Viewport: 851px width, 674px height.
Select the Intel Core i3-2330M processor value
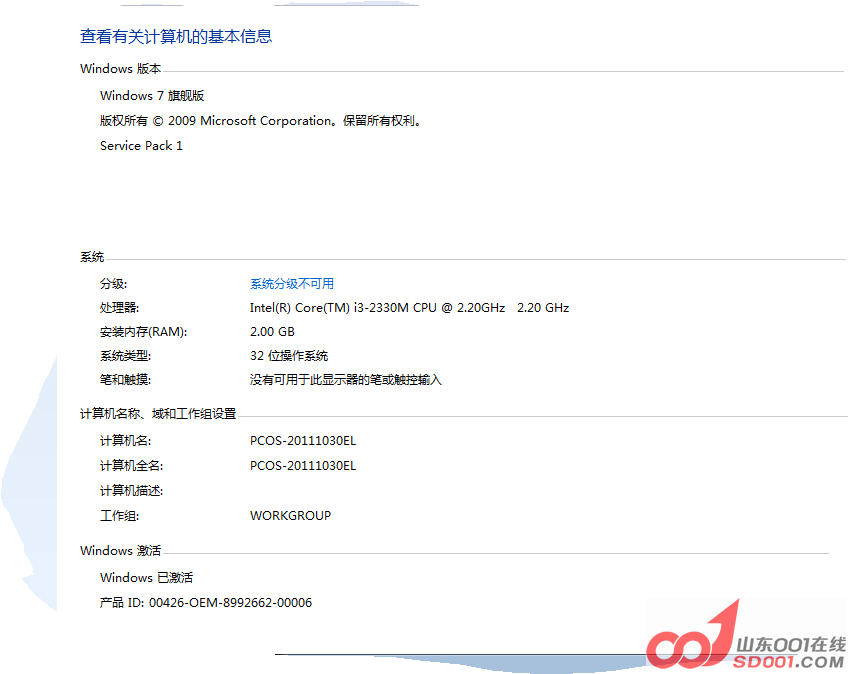coord(409,308)
